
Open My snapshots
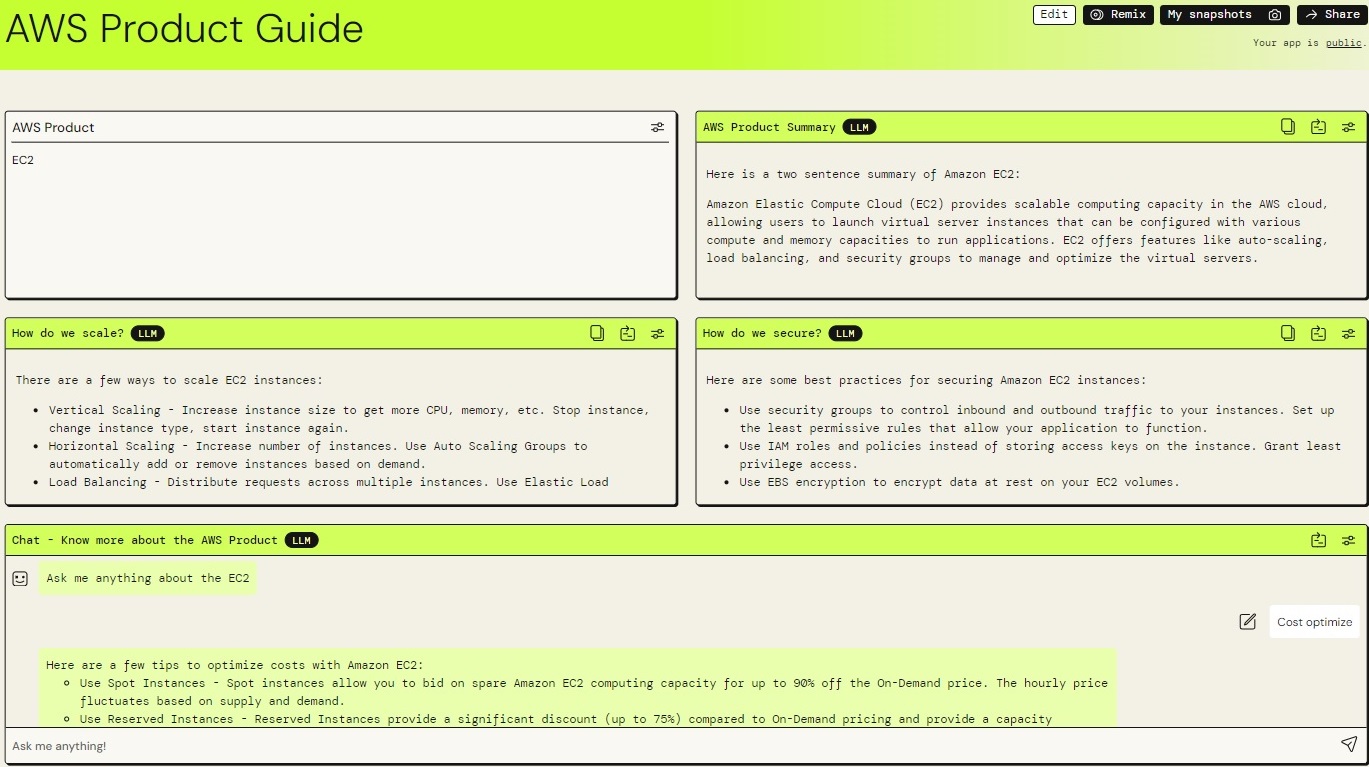coord(1224,15)
